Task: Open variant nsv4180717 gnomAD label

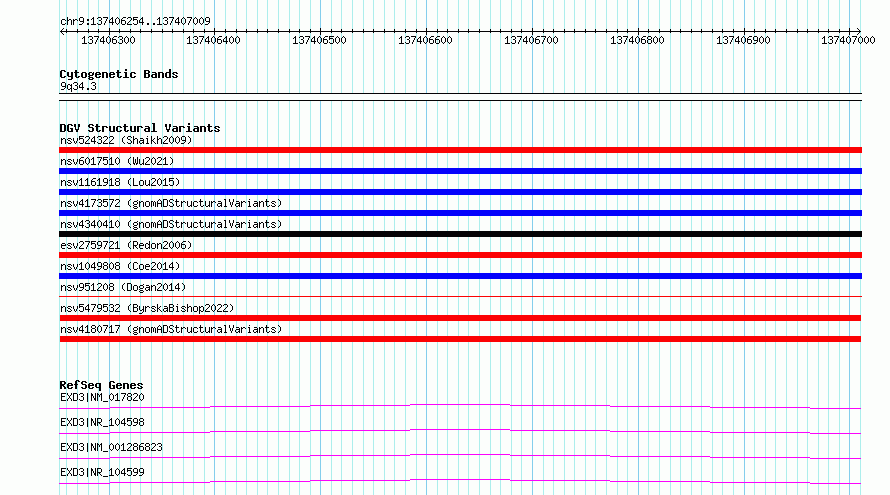Action: pyautogui.click(x=171, y=329)
